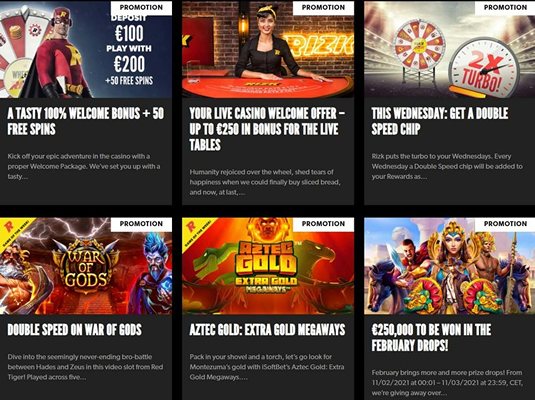The image size is (535, 400).
Task: Click the Promotion tag on welcome bonus card
Action: coord(141,8)
